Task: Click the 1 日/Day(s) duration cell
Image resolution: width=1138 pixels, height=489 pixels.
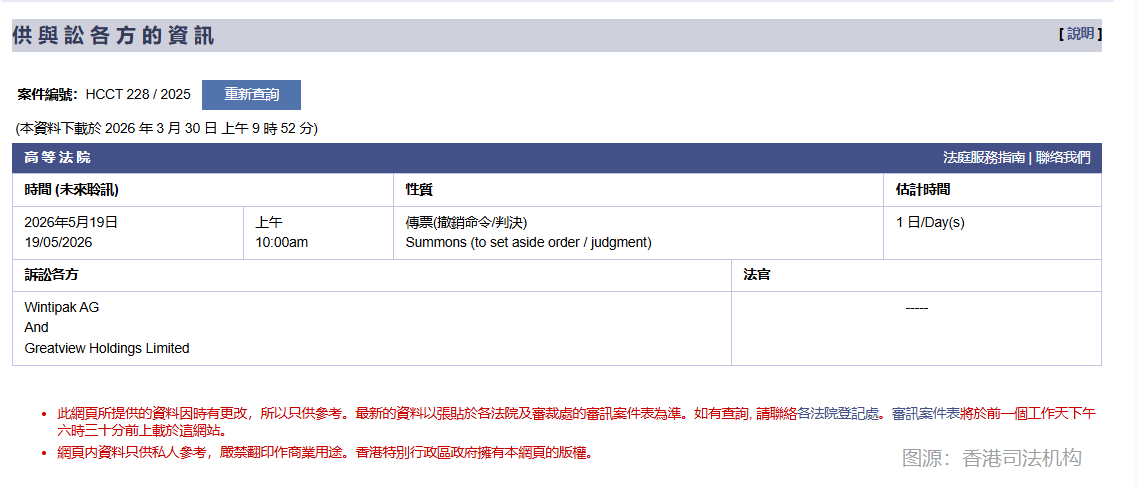Action: click(930, 223)
